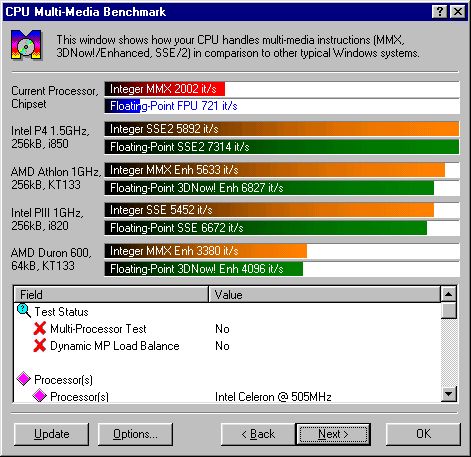Click the Intel PIII 1GHz, 256kB, i820 label
The height and width of the screenshot is (457, 471).
(47, 219)
